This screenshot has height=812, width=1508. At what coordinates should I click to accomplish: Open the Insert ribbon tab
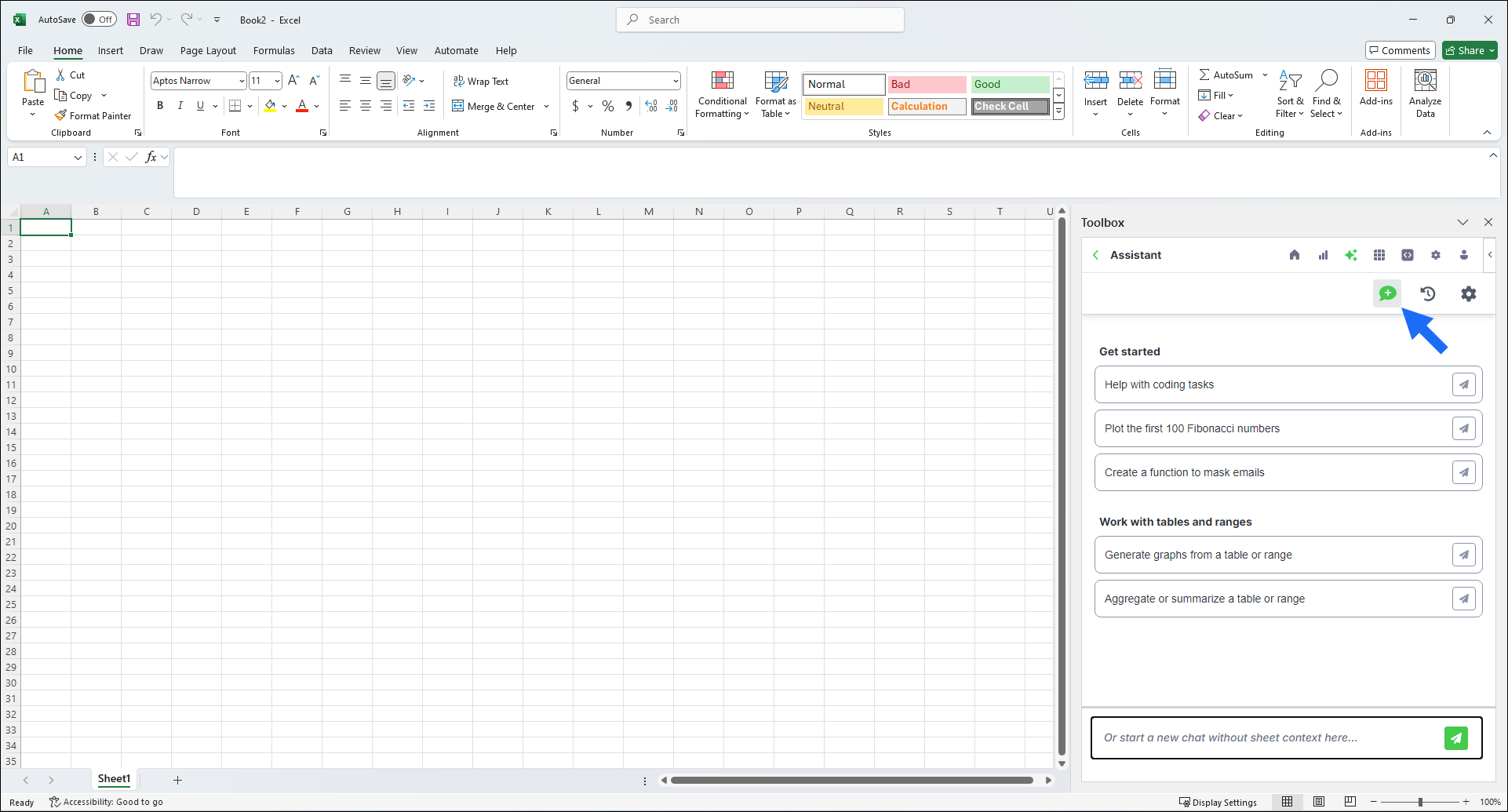[111, 50]
